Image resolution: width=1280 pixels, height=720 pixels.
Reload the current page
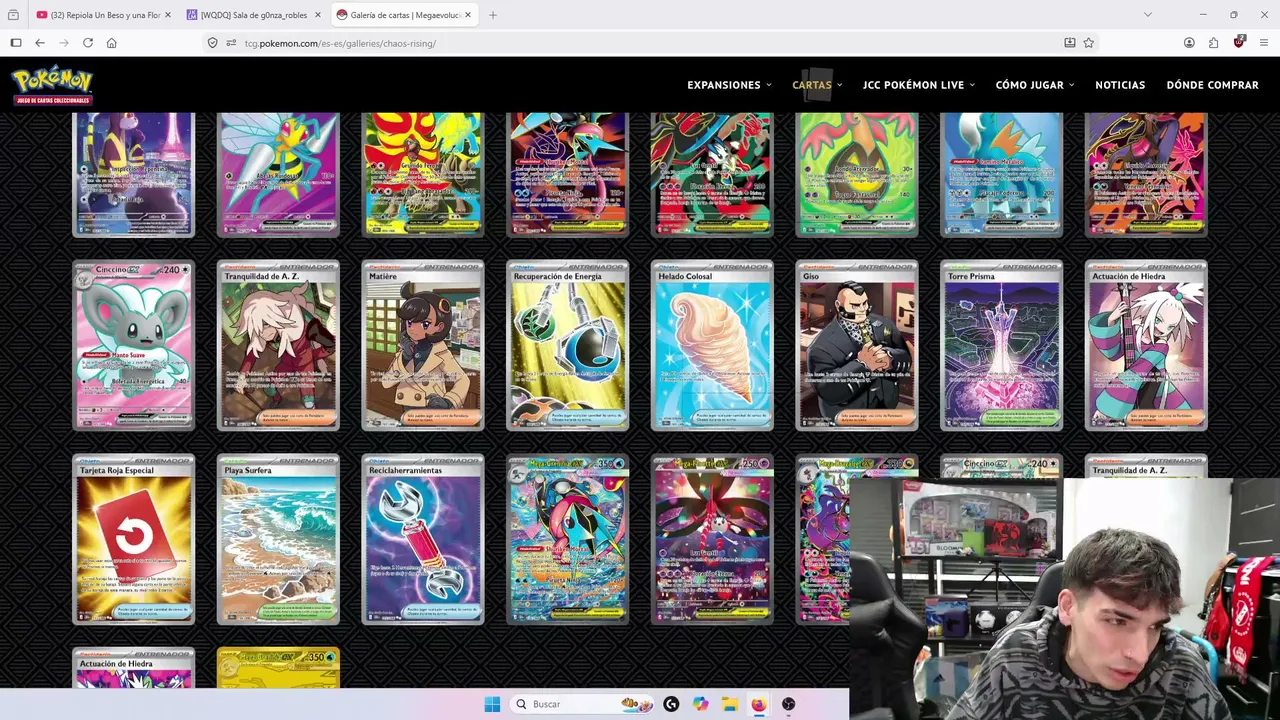tap(88, 43)
